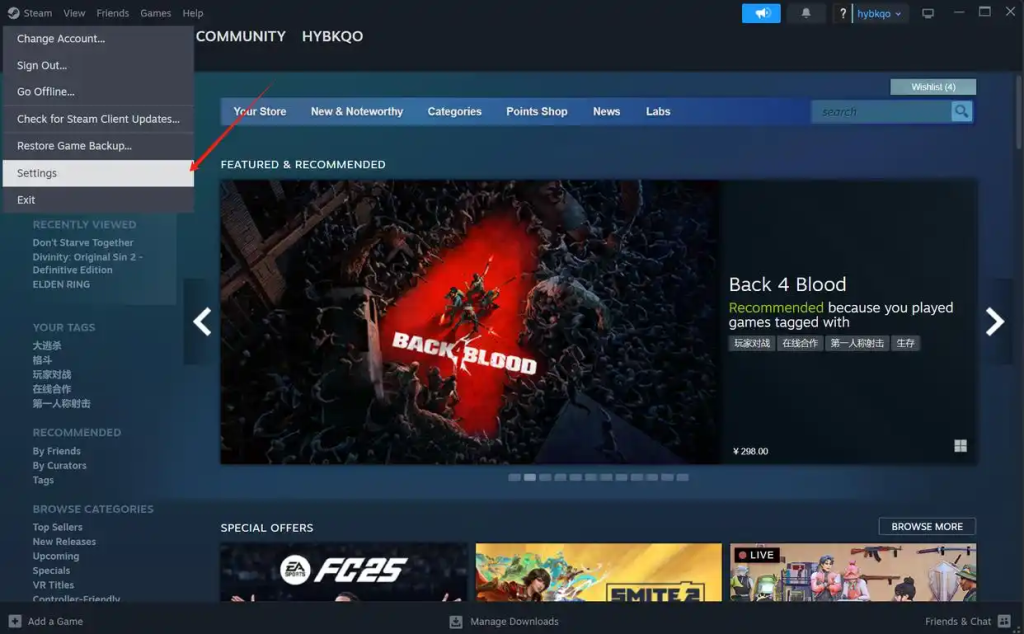1024x634 pixels.
Task: Show previous featured game with left arrow
Action: coord(202,321)
